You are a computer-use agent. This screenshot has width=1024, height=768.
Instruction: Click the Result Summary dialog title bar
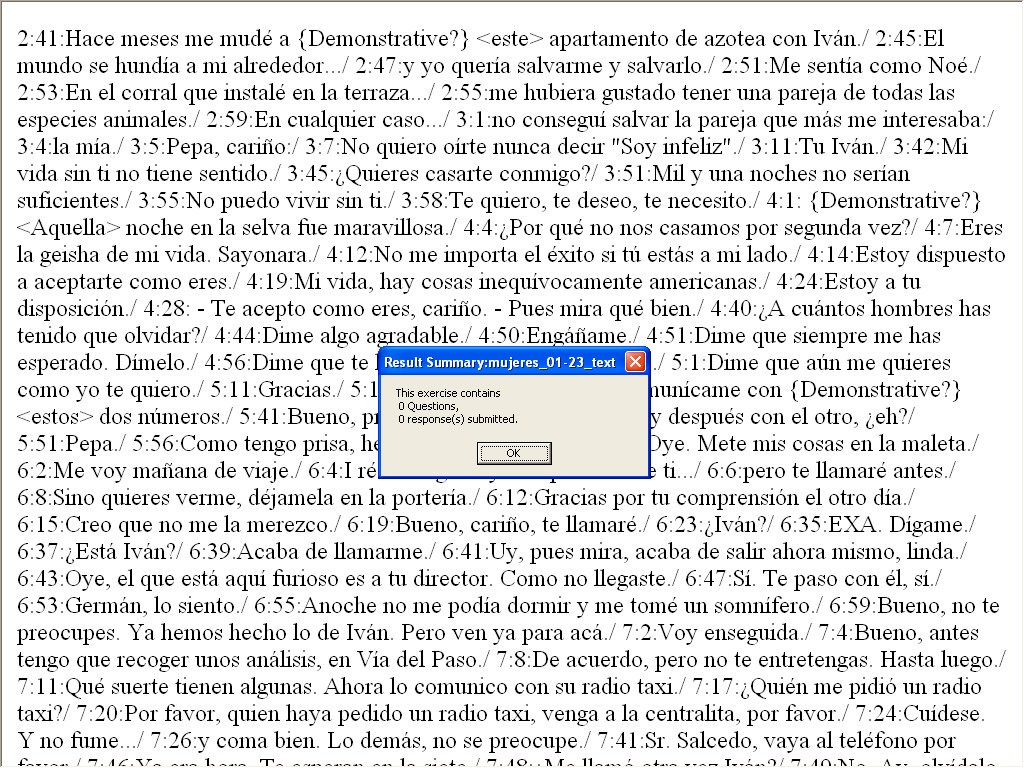point(500,362)
